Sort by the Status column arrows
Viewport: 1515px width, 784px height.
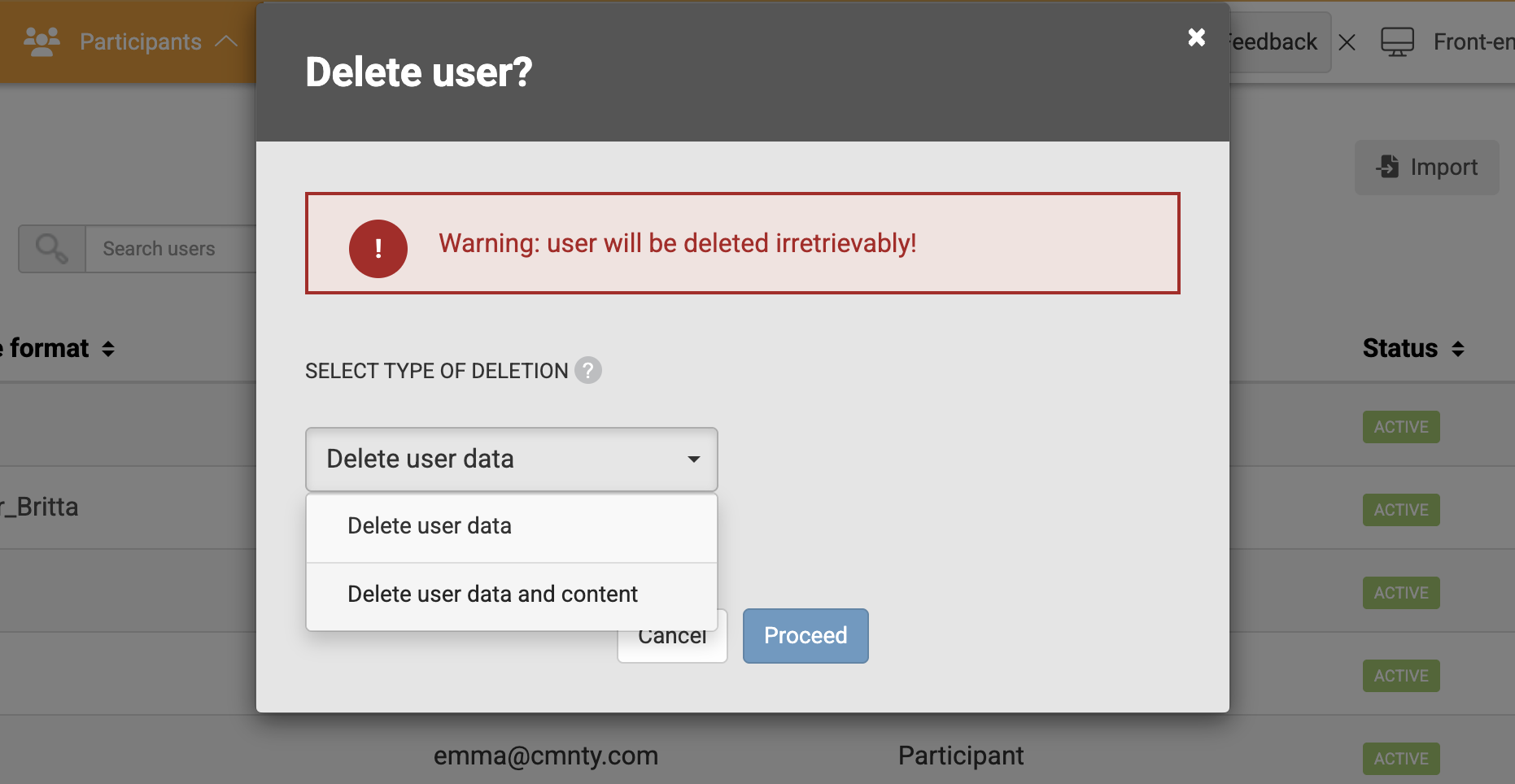[x=1458, y=349]
